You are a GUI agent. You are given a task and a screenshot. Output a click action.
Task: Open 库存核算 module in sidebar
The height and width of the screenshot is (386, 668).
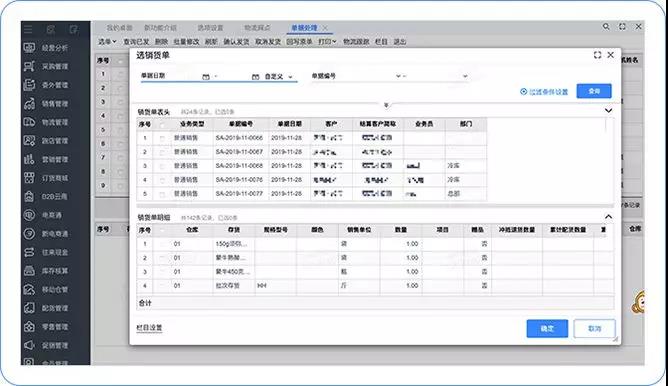point(46,271)
